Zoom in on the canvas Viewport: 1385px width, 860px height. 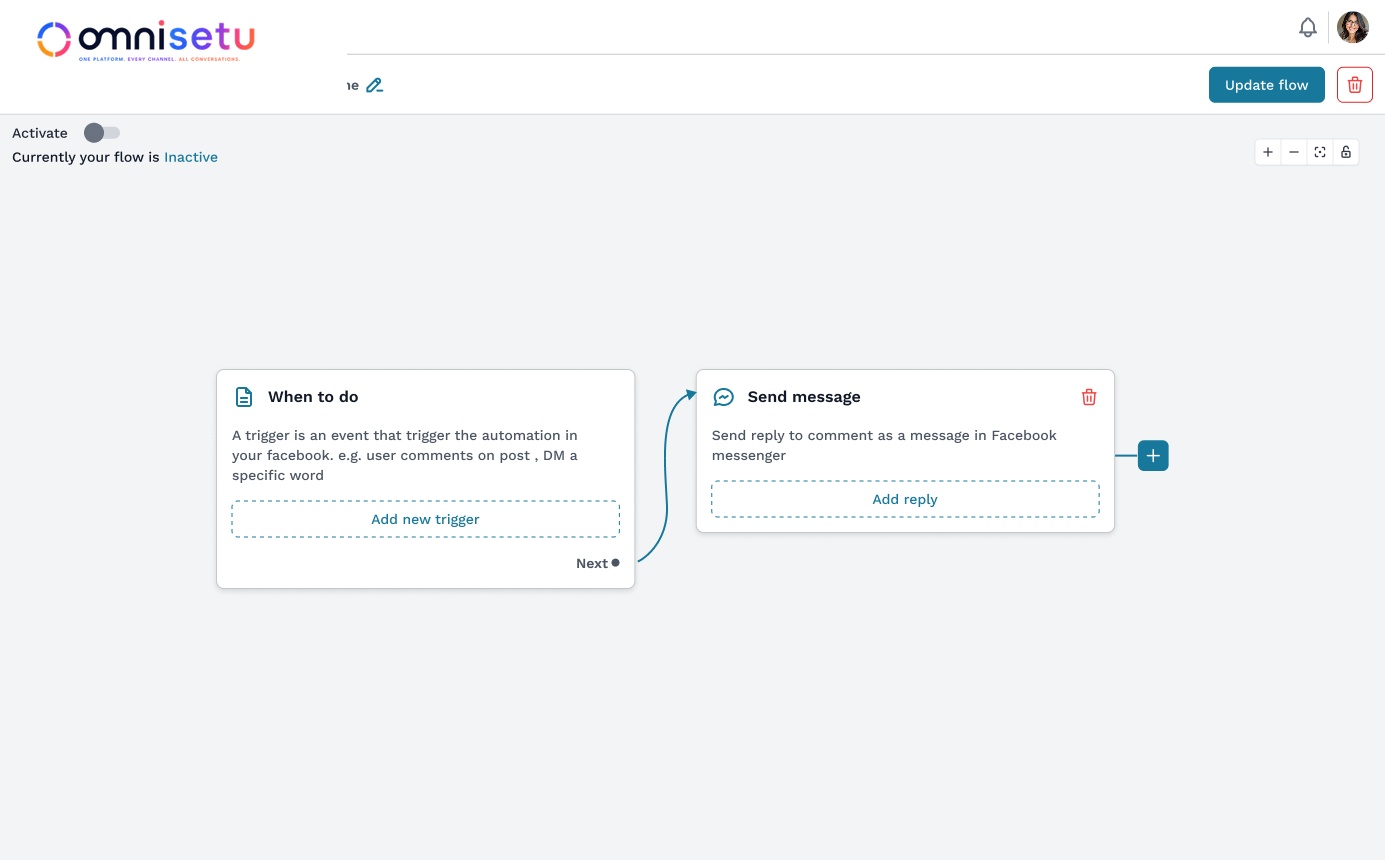coord(1268,152)
